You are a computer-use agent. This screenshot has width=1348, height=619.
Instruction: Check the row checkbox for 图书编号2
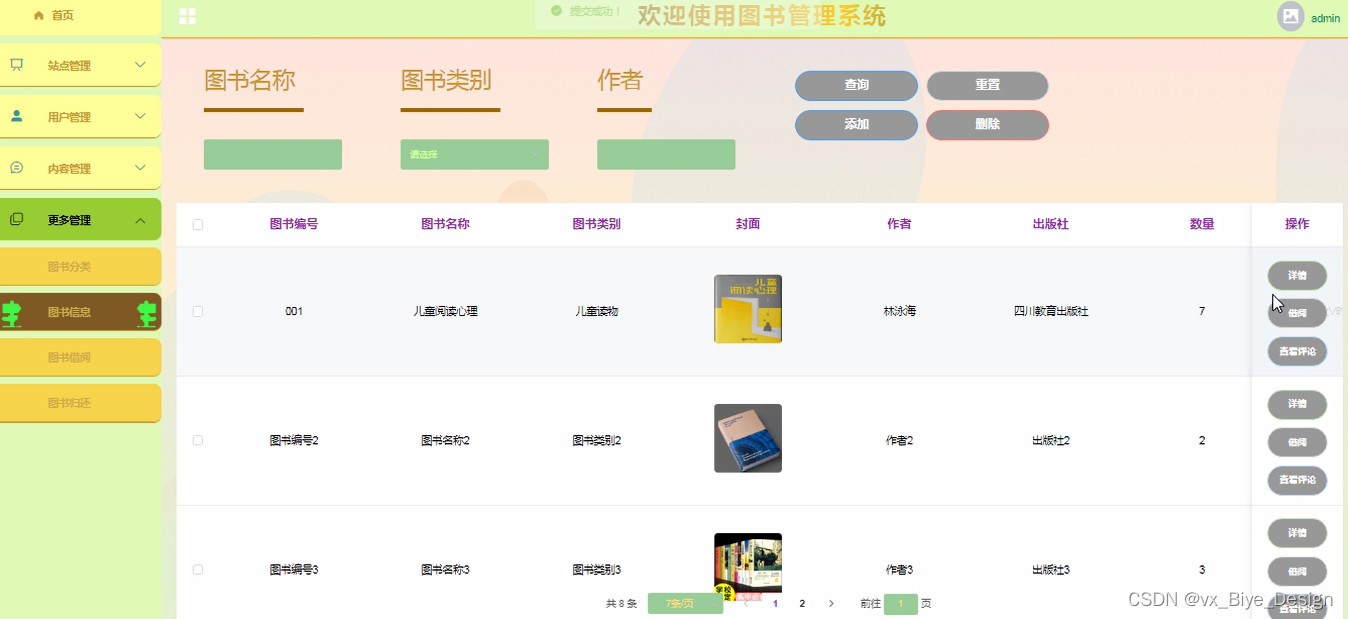pos(198,441)
